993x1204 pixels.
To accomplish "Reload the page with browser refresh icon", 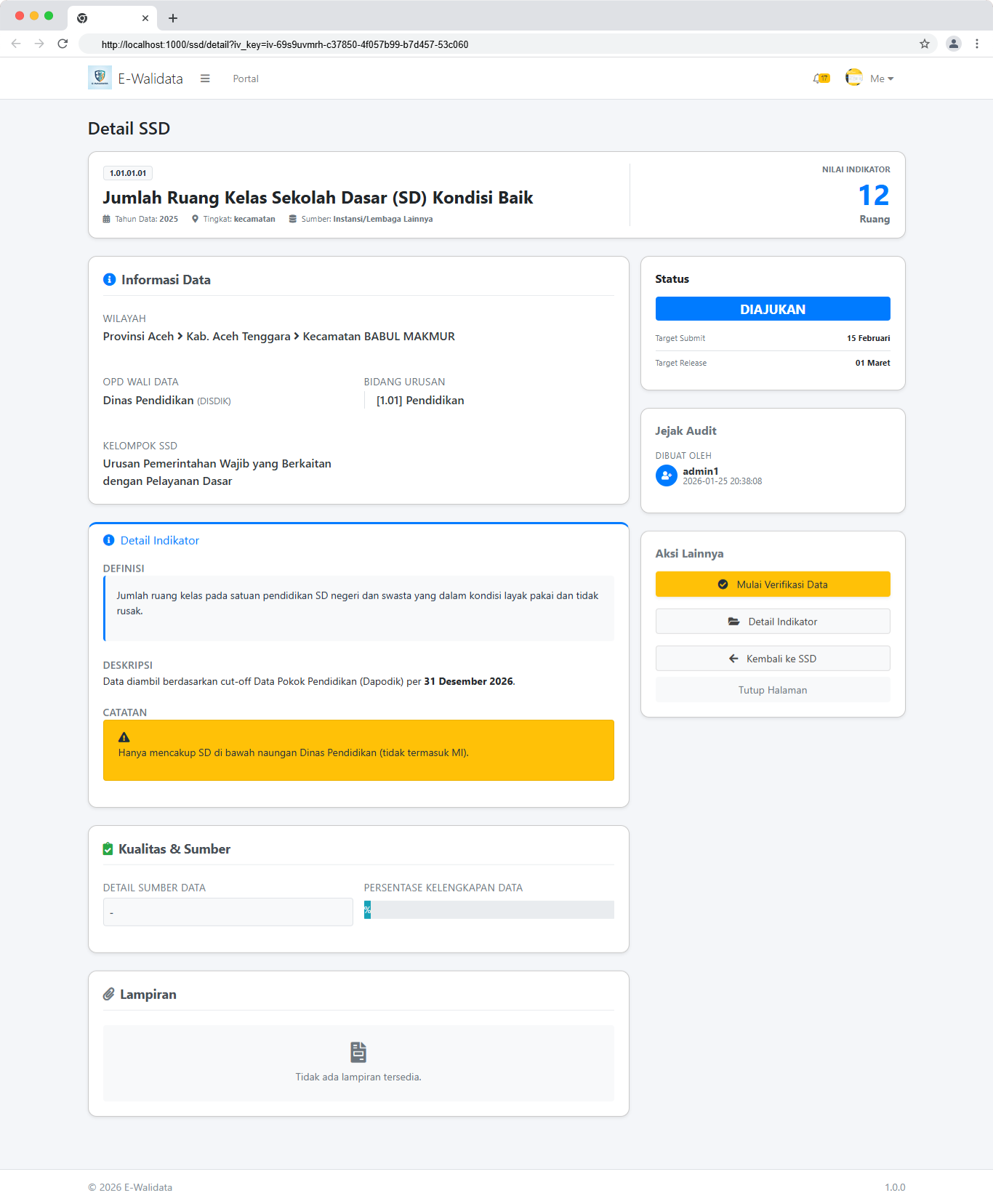I will [x=63, y=44].
